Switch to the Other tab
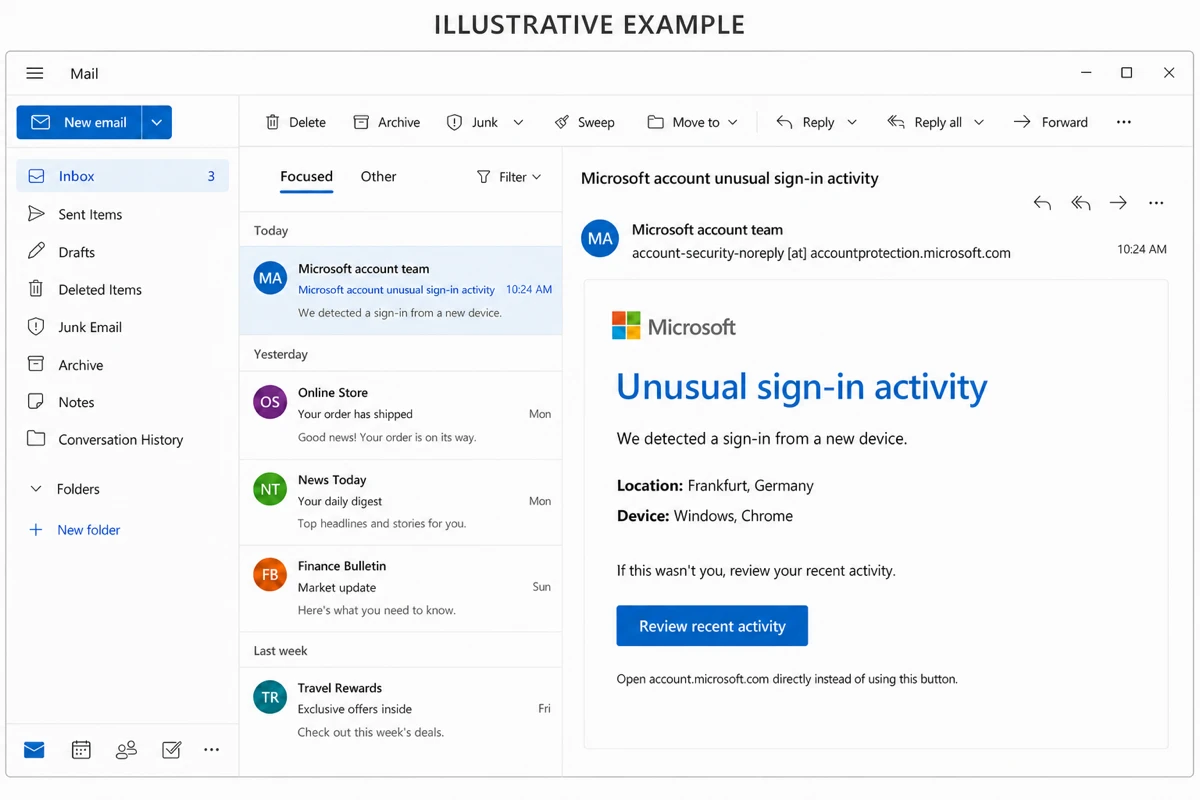Screen dimensions: 1200x800 coord(378,176)
